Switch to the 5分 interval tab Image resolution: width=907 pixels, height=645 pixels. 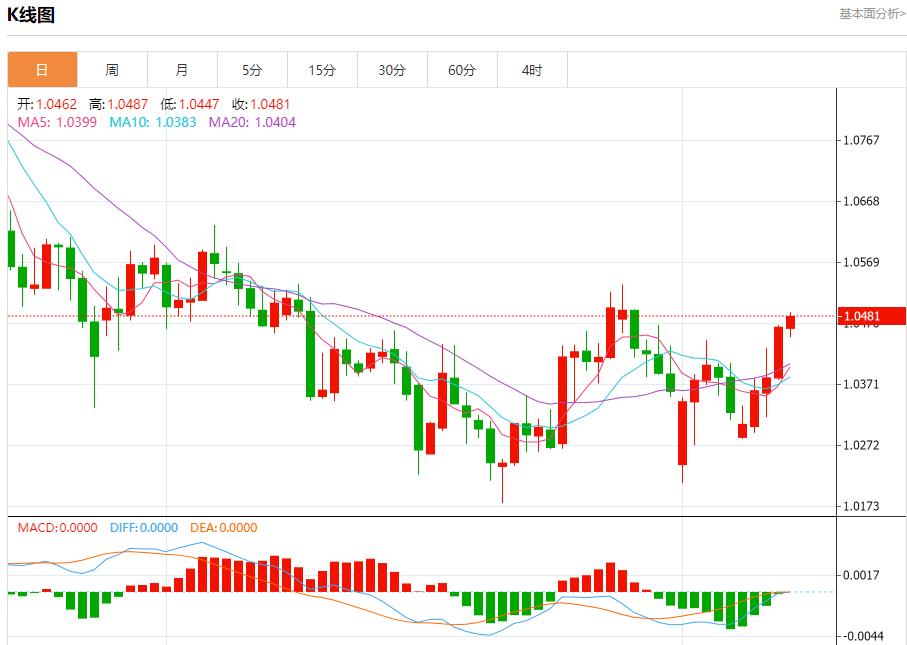pyautogui.click(x=252, y=70)
